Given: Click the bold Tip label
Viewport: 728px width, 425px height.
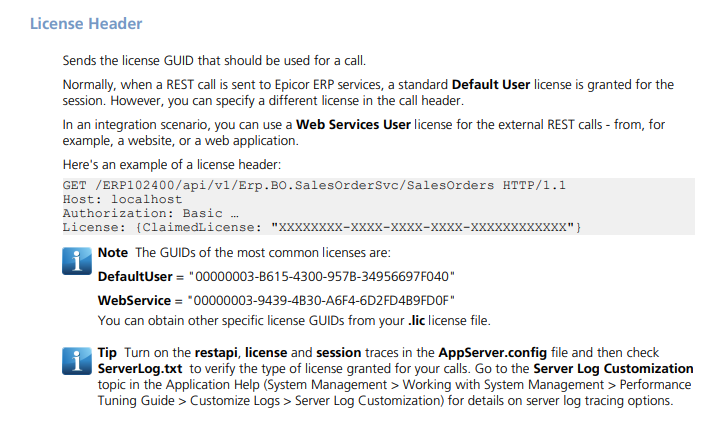Looking at the screenshot, I should point(107,353).
